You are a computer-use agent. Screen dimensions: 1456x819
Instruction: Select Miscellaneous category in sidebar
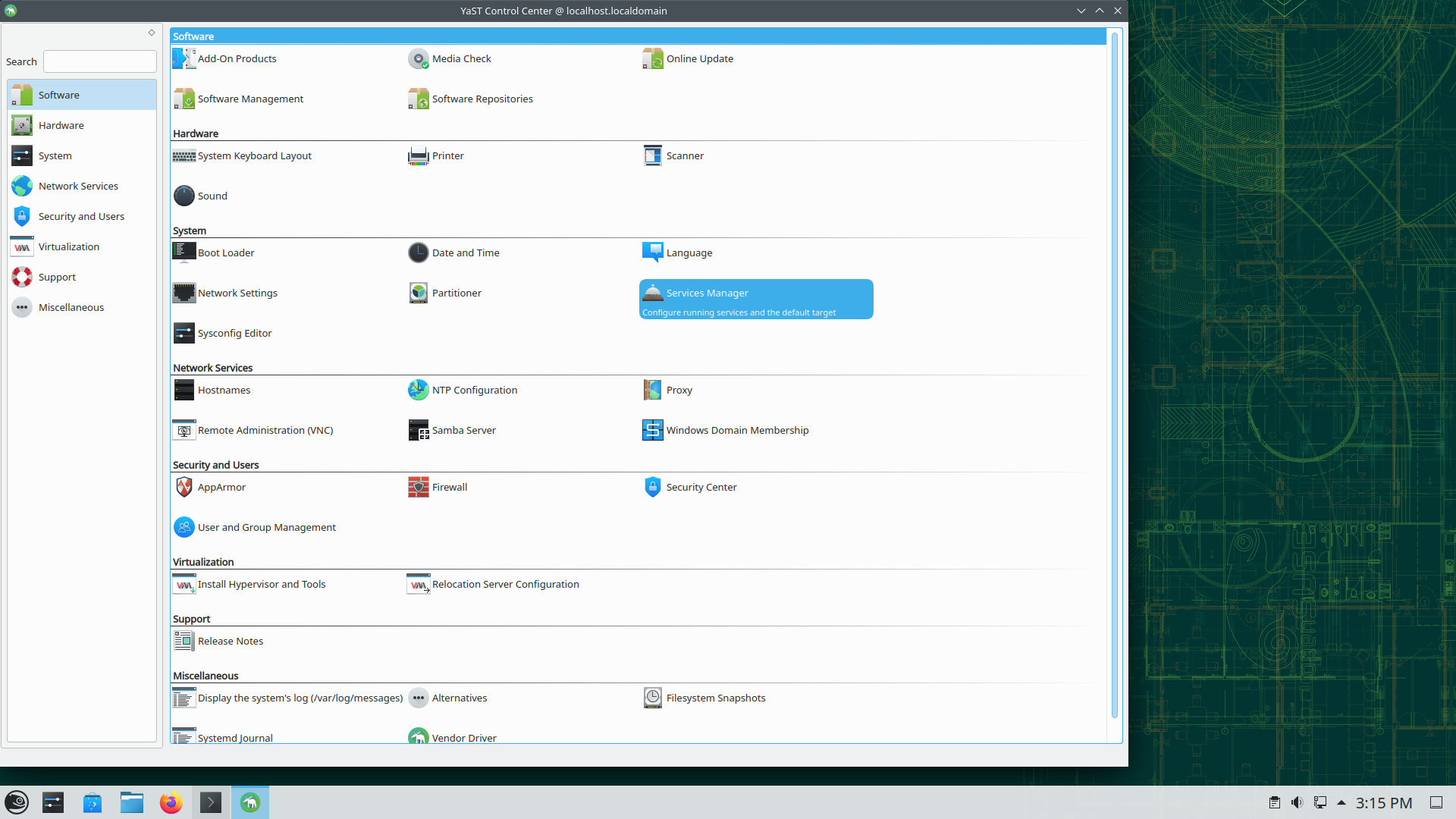[x=82, y=307]
